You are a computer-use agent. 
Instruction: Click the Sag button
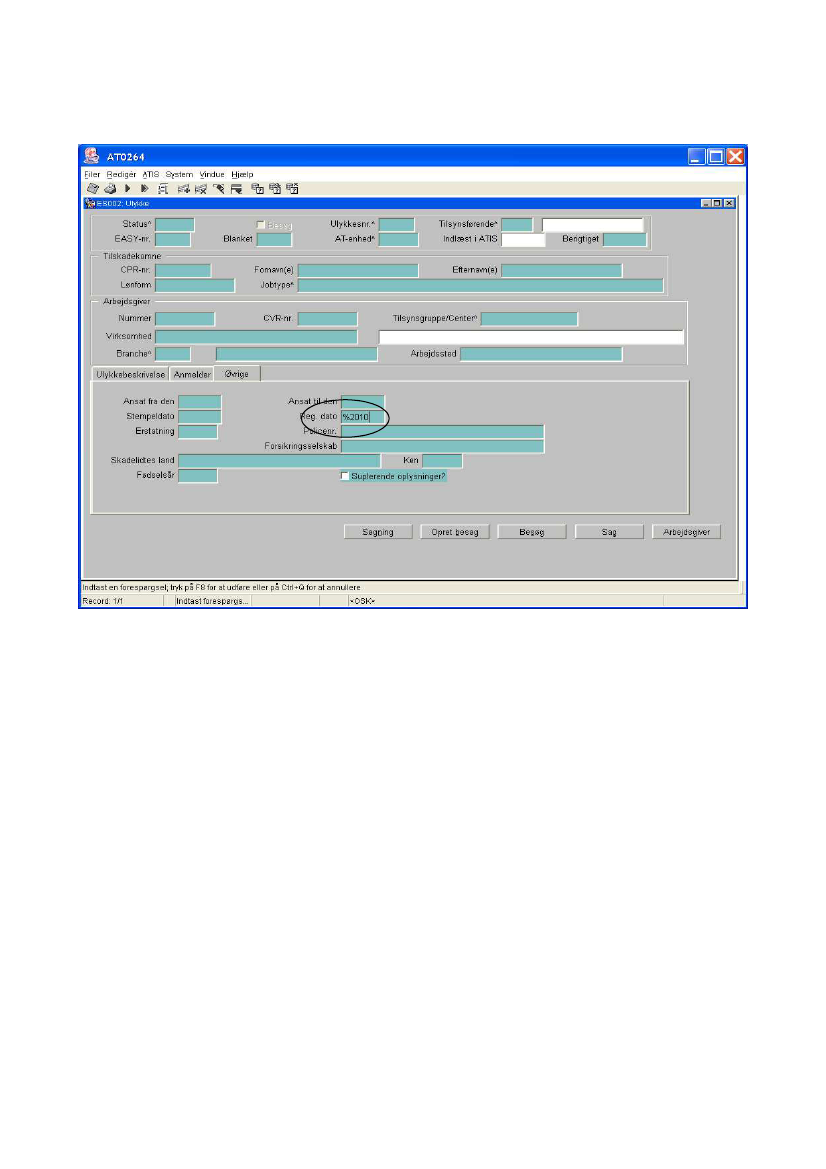click(609, 532)
